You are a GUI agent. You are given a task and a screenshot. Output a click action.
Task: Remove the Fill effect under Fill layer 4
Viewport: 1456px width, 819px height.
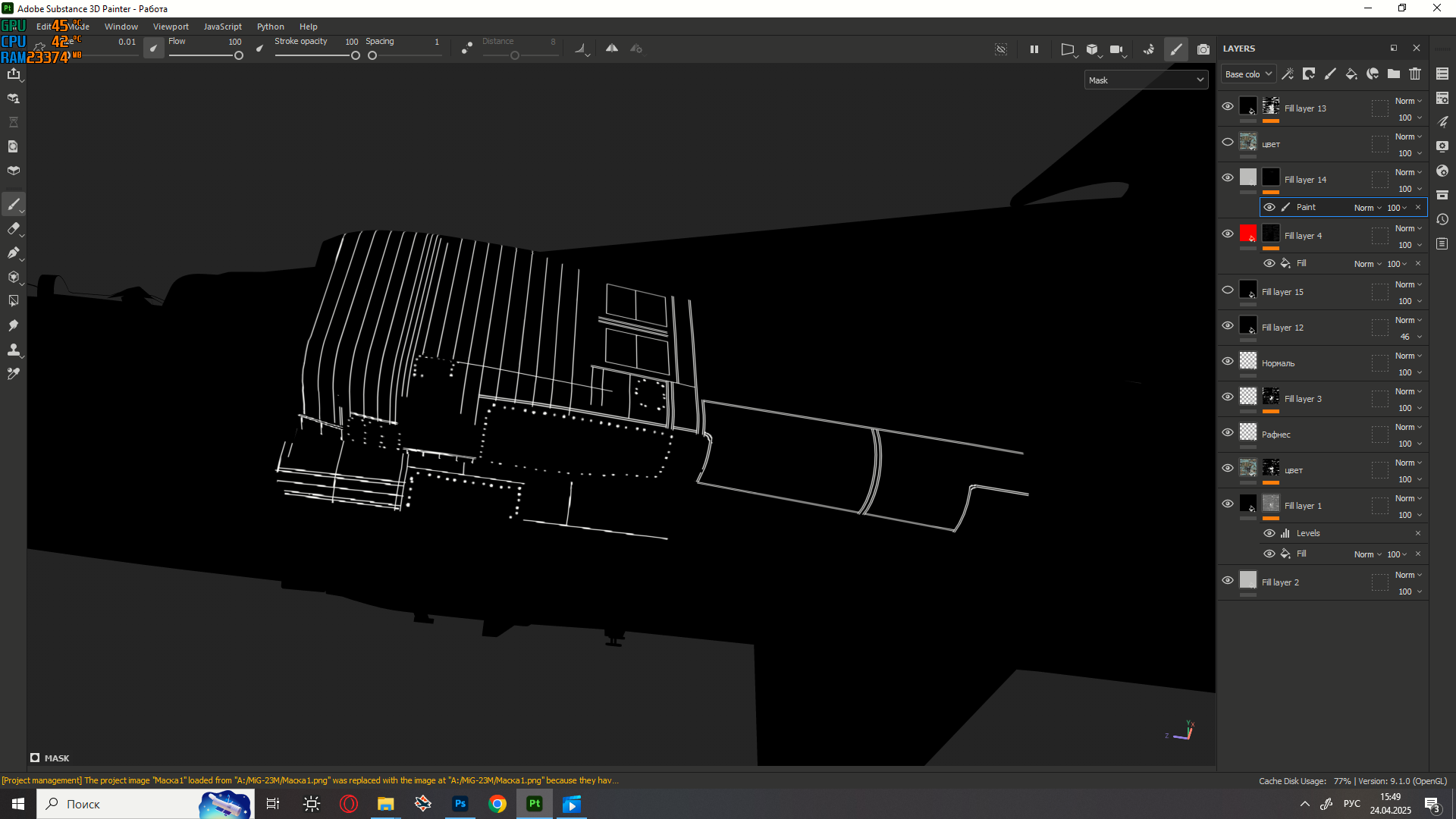tap(1418, 263)
